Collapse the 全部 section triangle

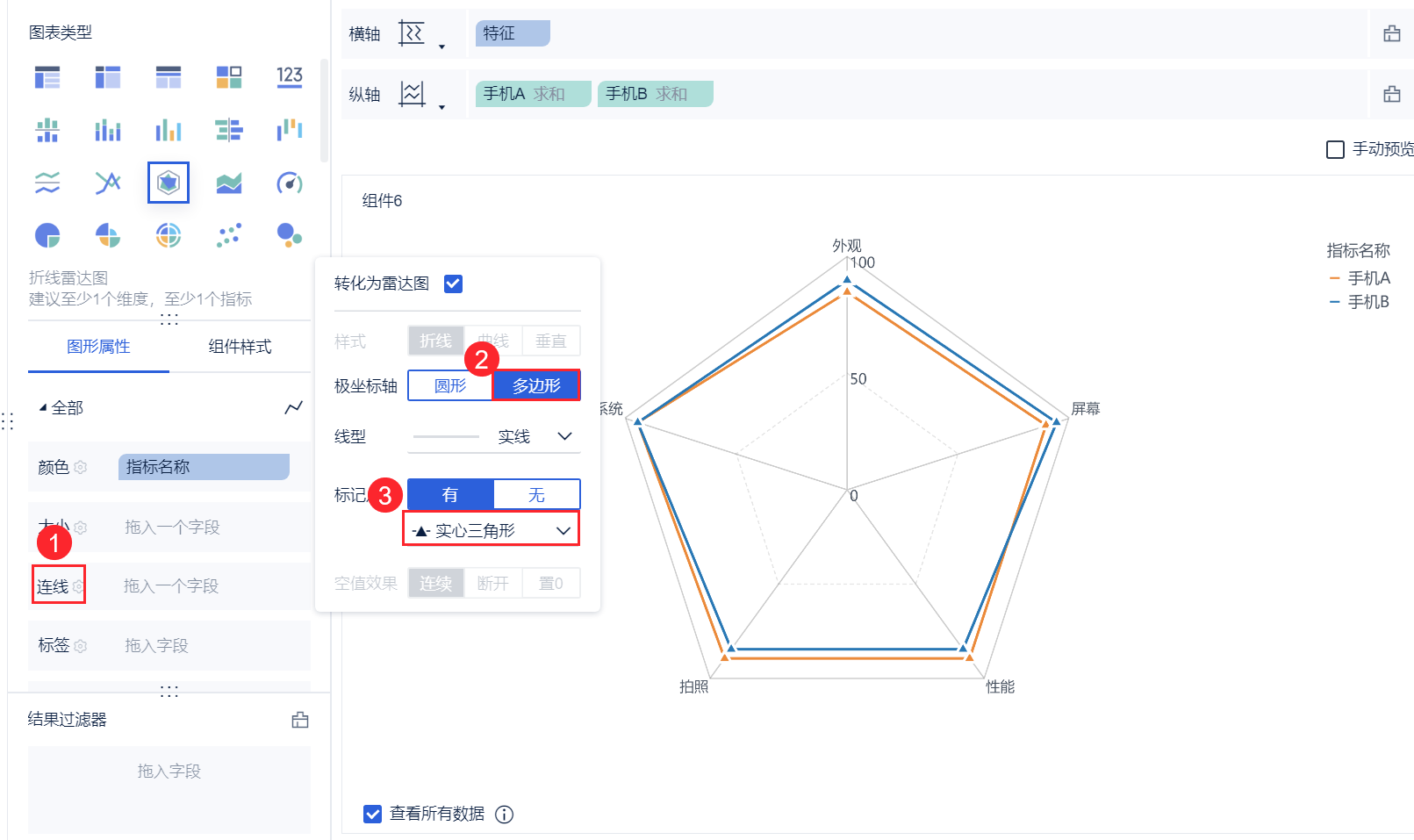43,408
